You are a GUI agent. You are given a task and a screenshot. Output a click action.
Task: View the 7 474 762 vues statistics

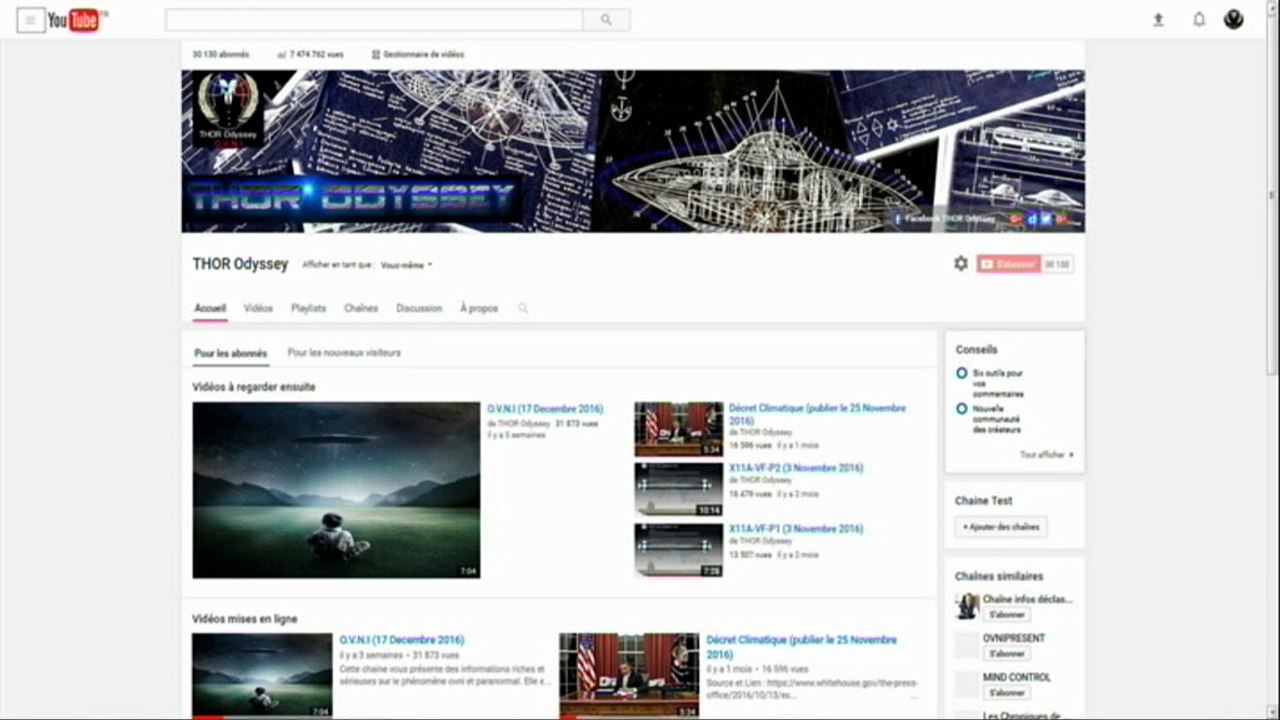pos(310,55)
